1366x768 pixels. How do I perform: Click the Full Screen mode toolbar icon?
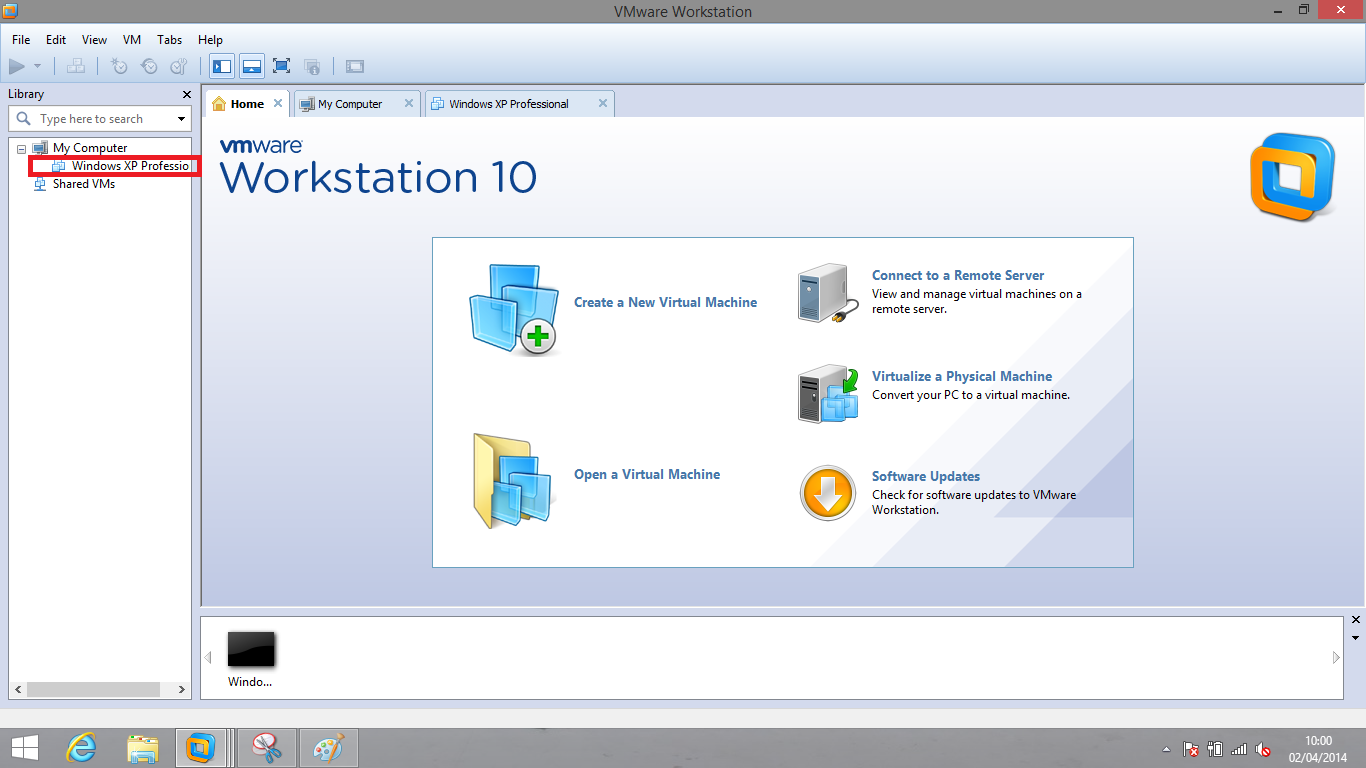[282, 67]
